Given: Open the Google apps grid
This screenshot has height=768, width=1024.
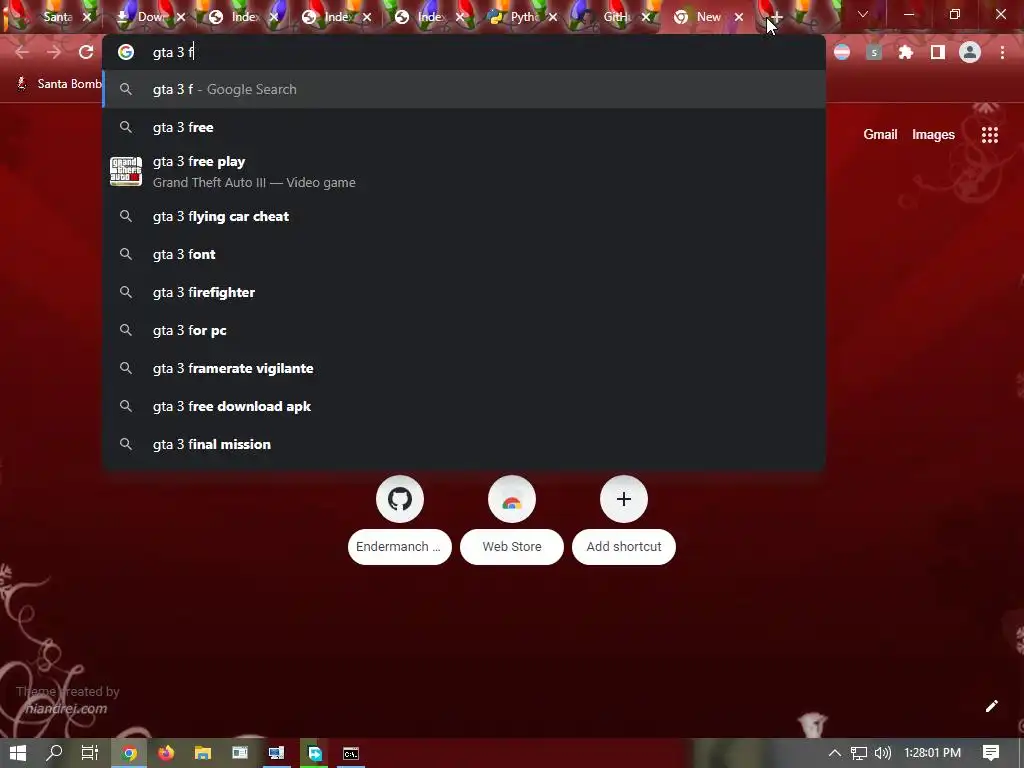Looking at the screenshot, I should 990,135.
